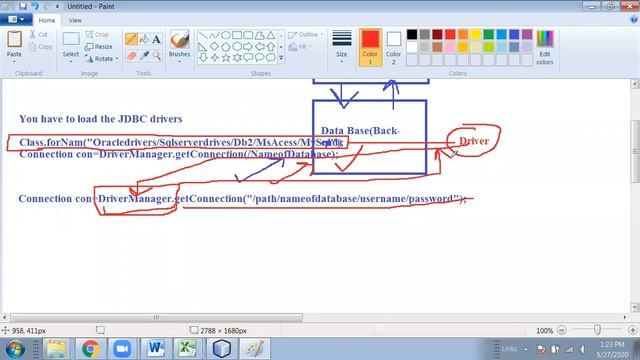Open the shape Fill dropdown
This screenshot has width=640, height=360.
click(x=300, y=47)
